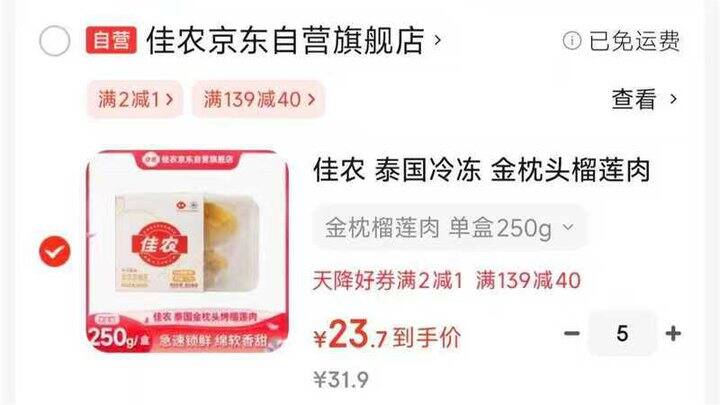Open the 满139减40 coupon tag
This screenshot has width=720, height=405.
(x=259, y=99)
